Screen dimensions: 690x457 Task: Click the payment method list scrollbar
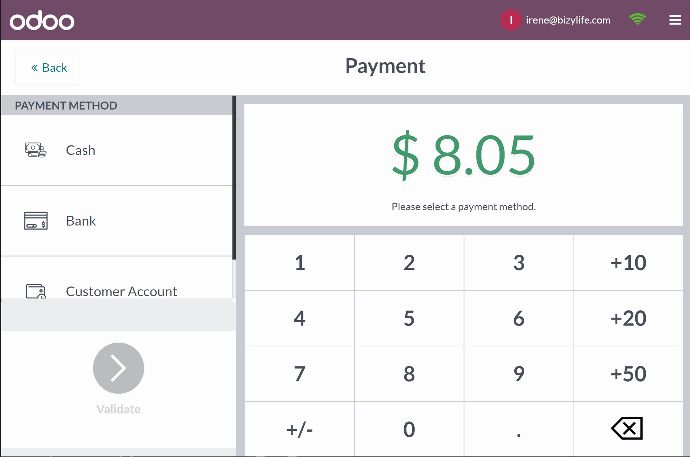coord(234,178)
